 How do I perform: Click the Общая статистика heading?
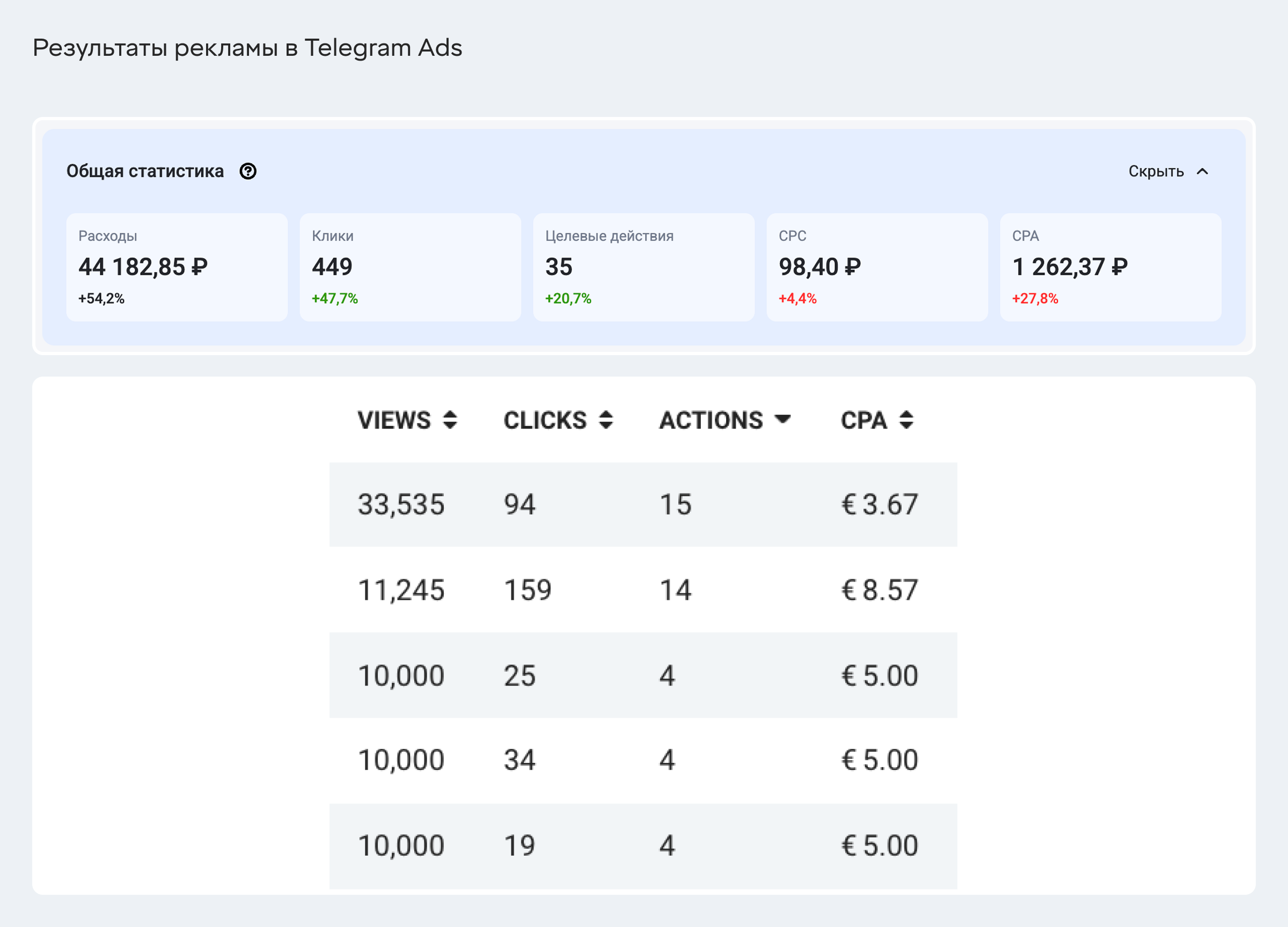click(145, 171)
